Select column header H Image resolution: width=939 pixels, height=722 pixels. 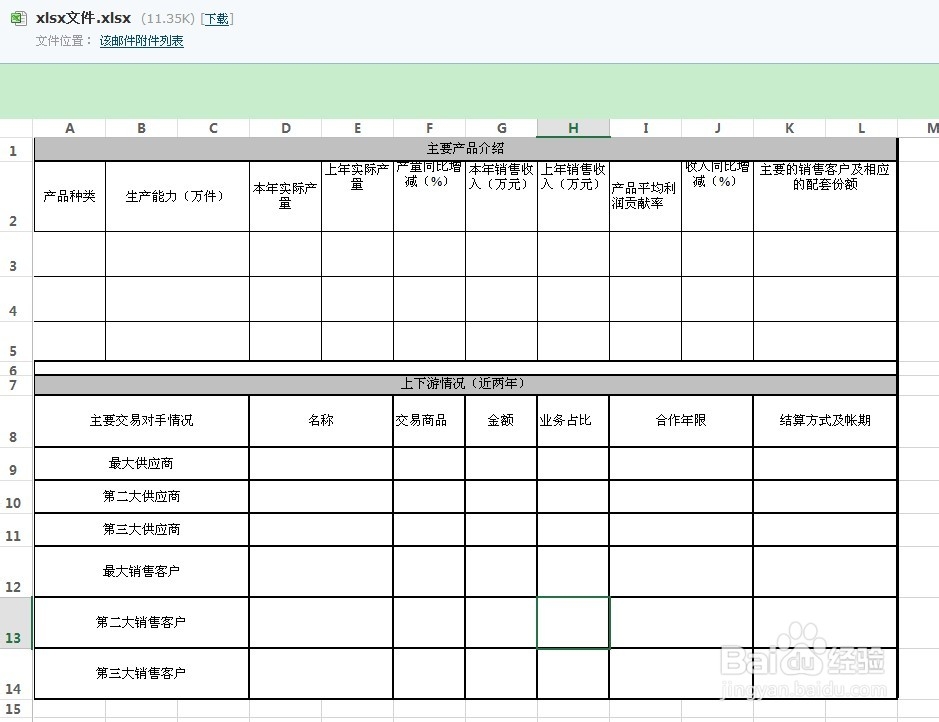coord(572,128)
